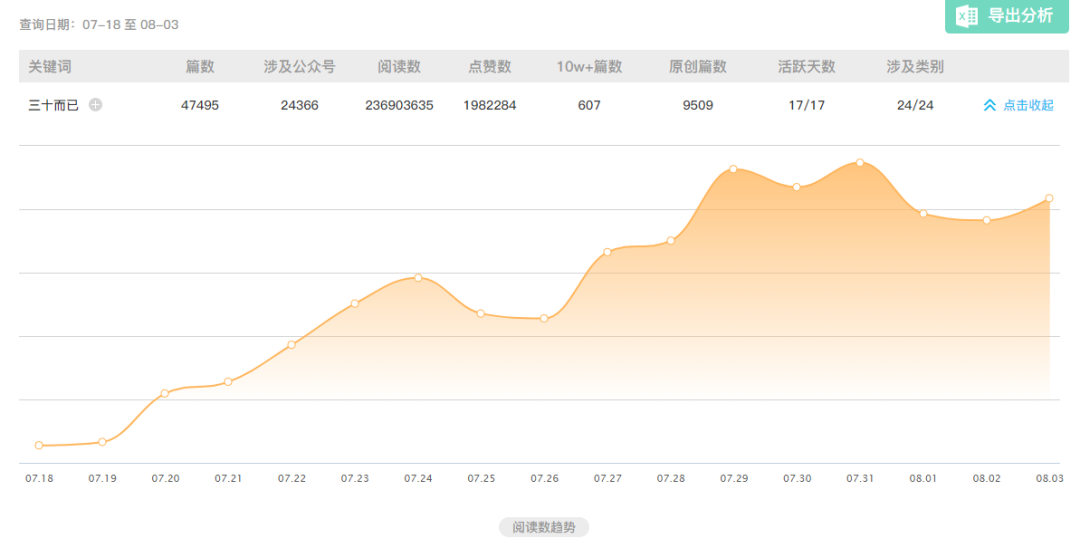Click the 17/17 active days value
Viewport: 1080px width, 548px height.
pyautogui.click(x=807, y=105)
